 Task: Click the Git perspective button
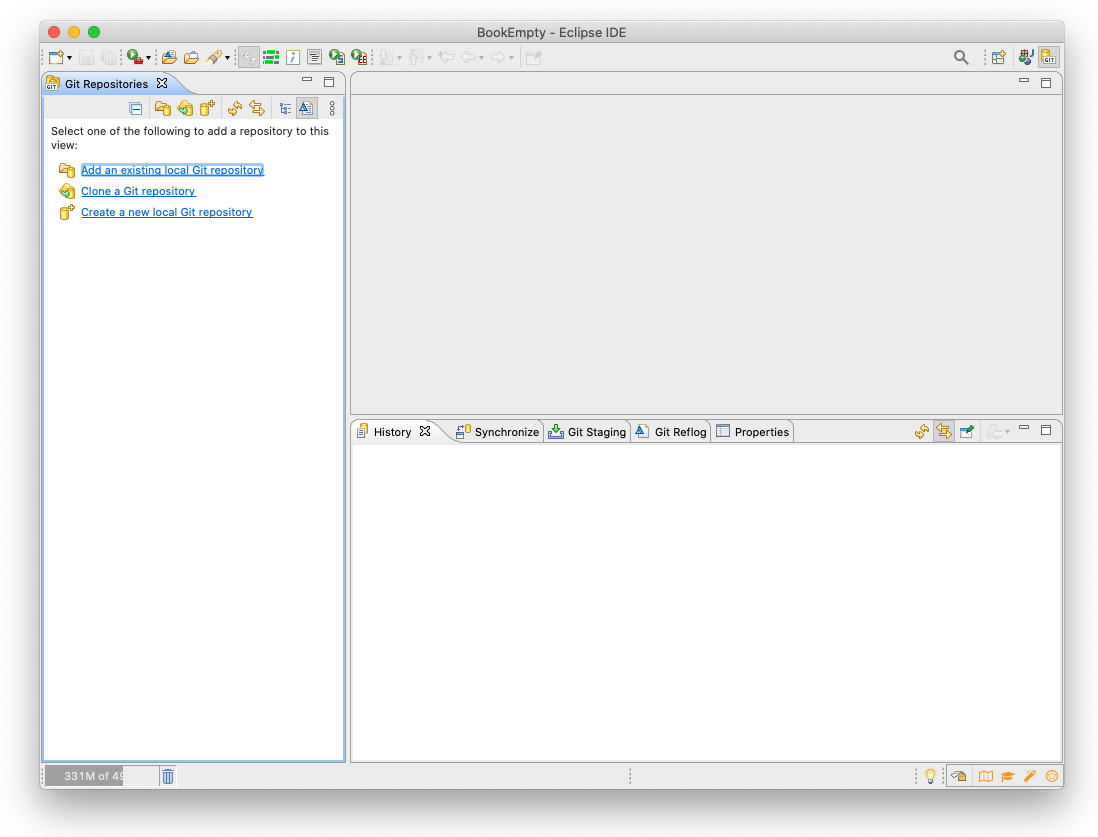click(1048, 58)
